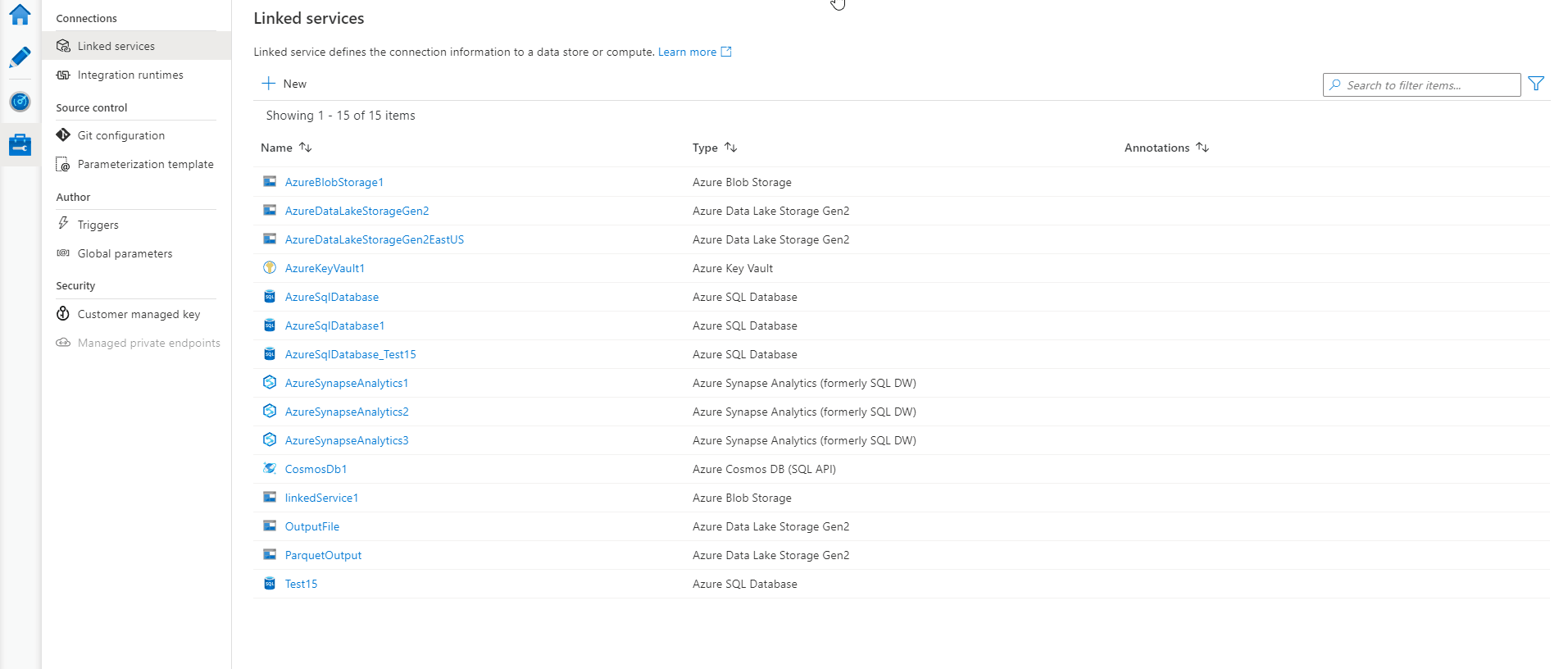Open the AzureKeyVault1 linked service

click(x=325, y=268)
